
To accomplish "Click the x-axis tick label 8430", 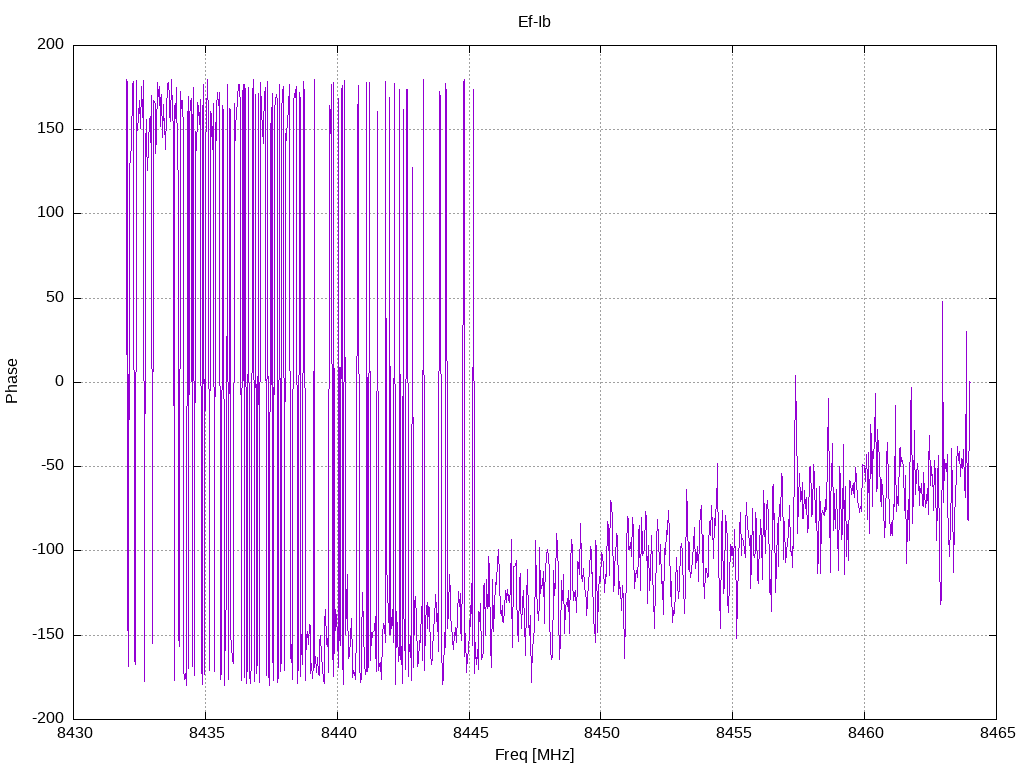I will (74, 733).
